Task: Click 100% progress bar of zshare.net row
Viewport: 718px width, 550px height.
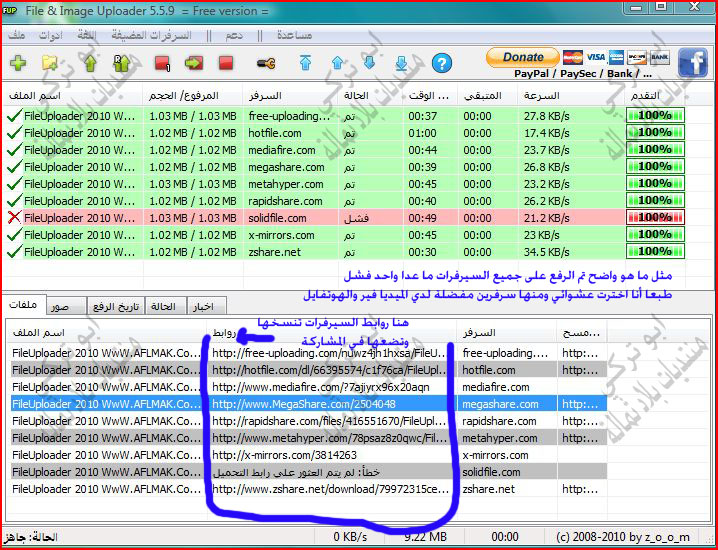Action: [655, 251]
